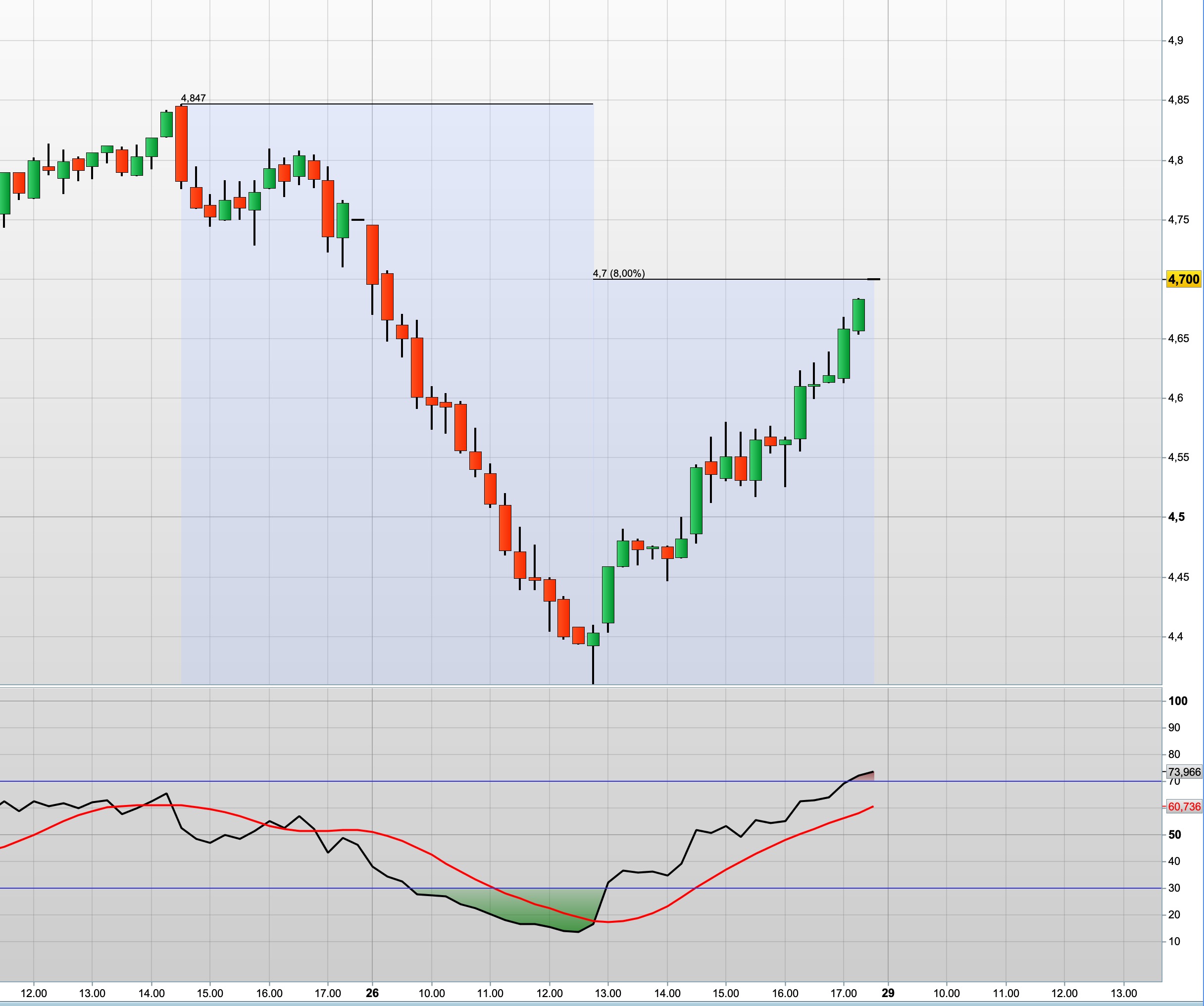Select the red 60,736 indicator value tag
Screen dimensions: 1204x1006
[1184, 806]
